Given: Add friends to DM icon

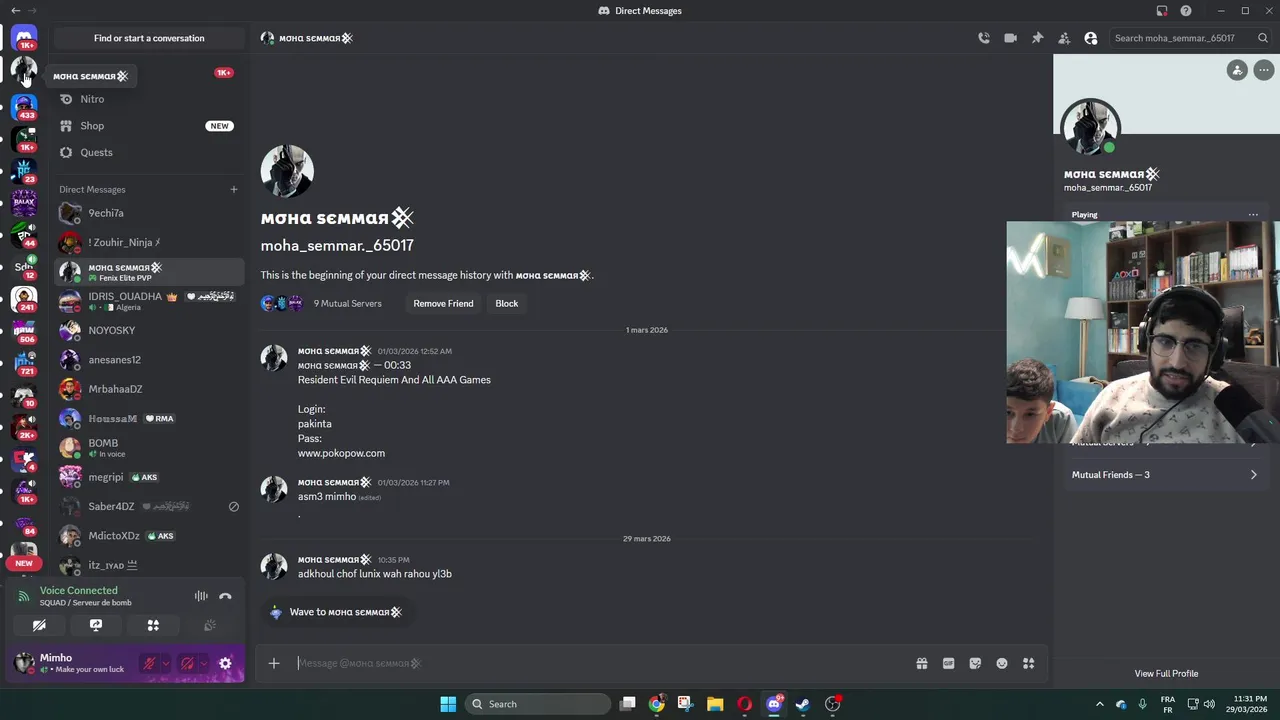Looking at the screenshot, I should [1064, 38].
